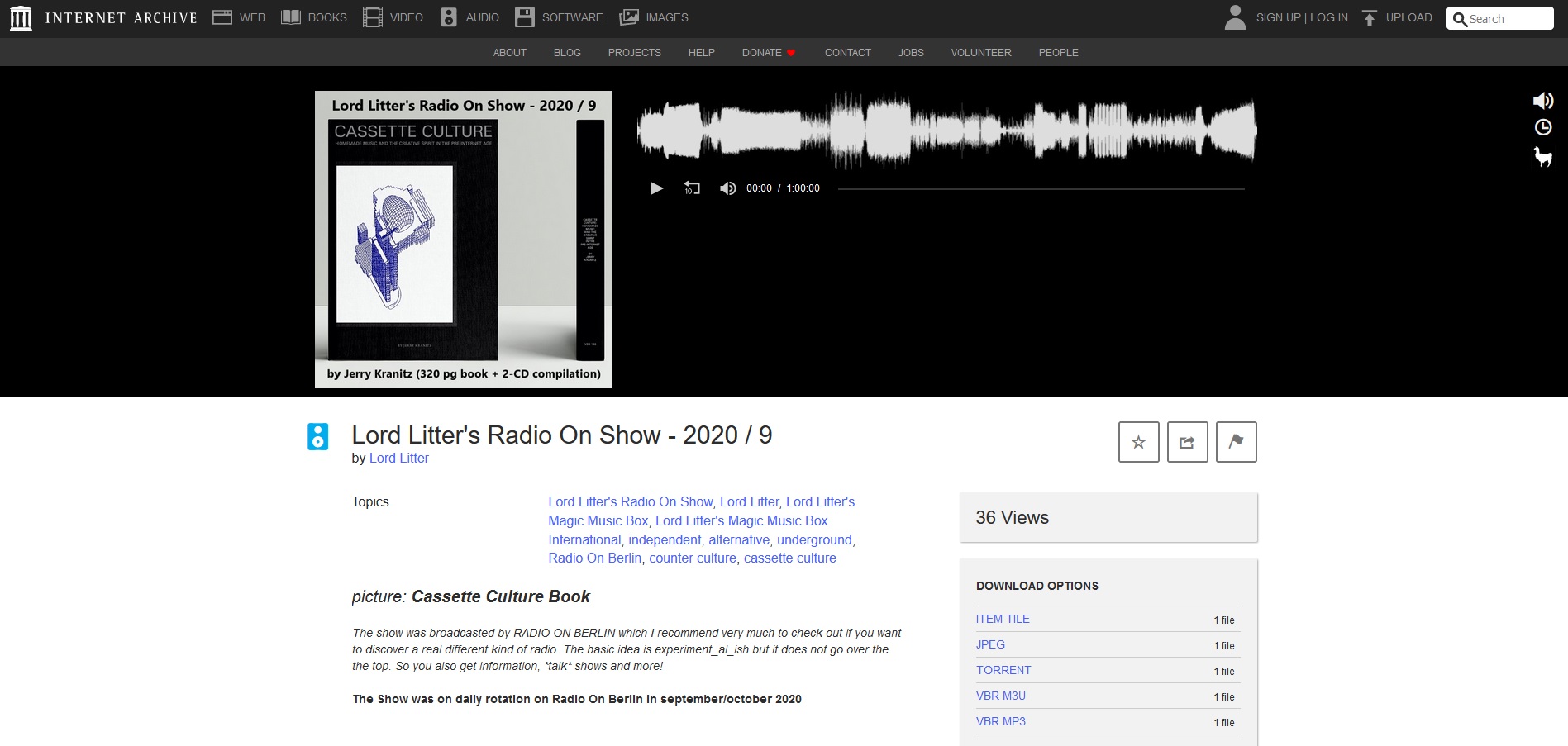This screenshot has width=1568, height=746.
Task: Open the underground topic link
Action: point(814,540)
